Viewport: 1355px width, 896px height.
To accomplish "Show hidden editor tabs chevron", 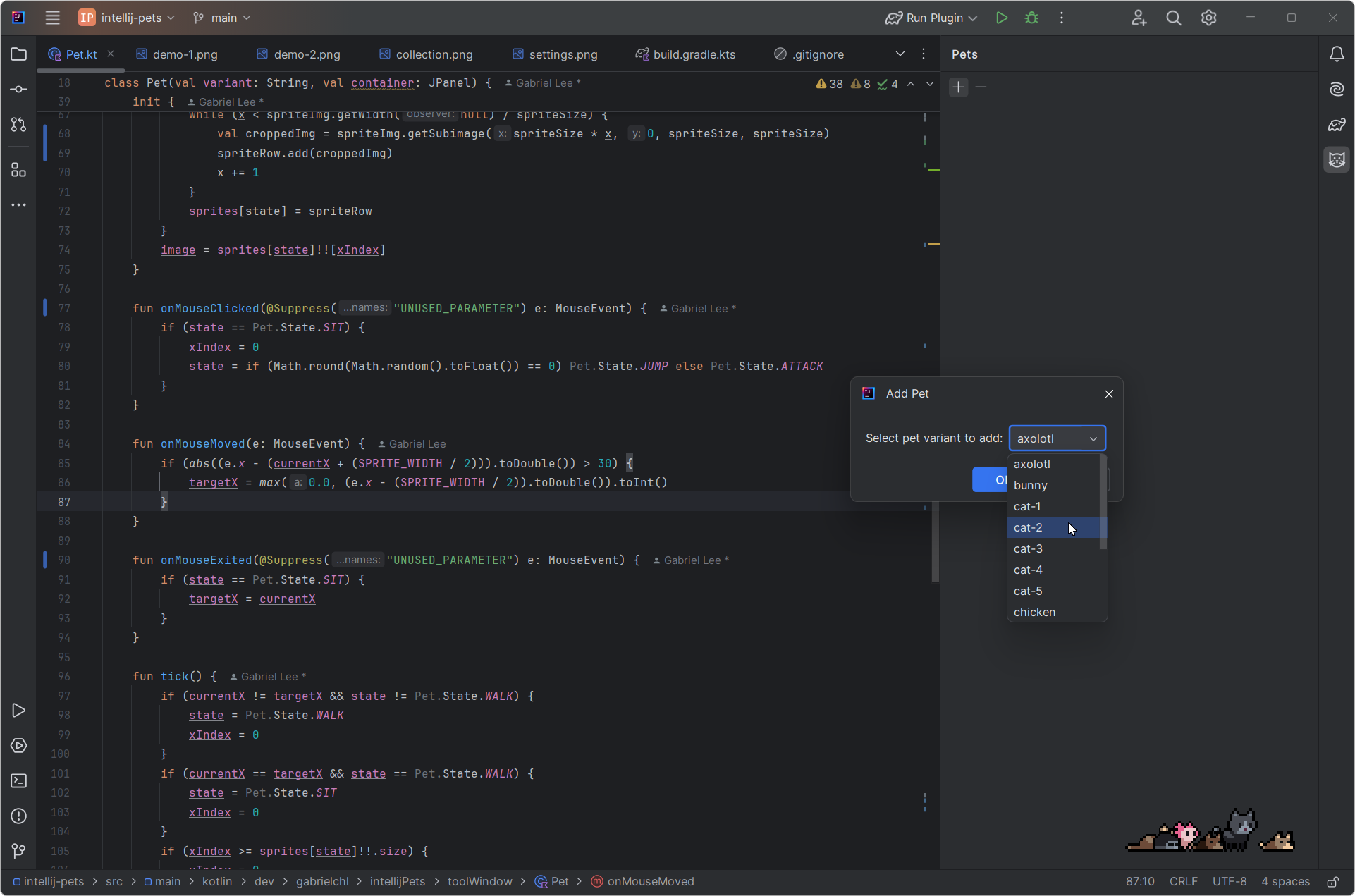I will (x=900, y=54).
